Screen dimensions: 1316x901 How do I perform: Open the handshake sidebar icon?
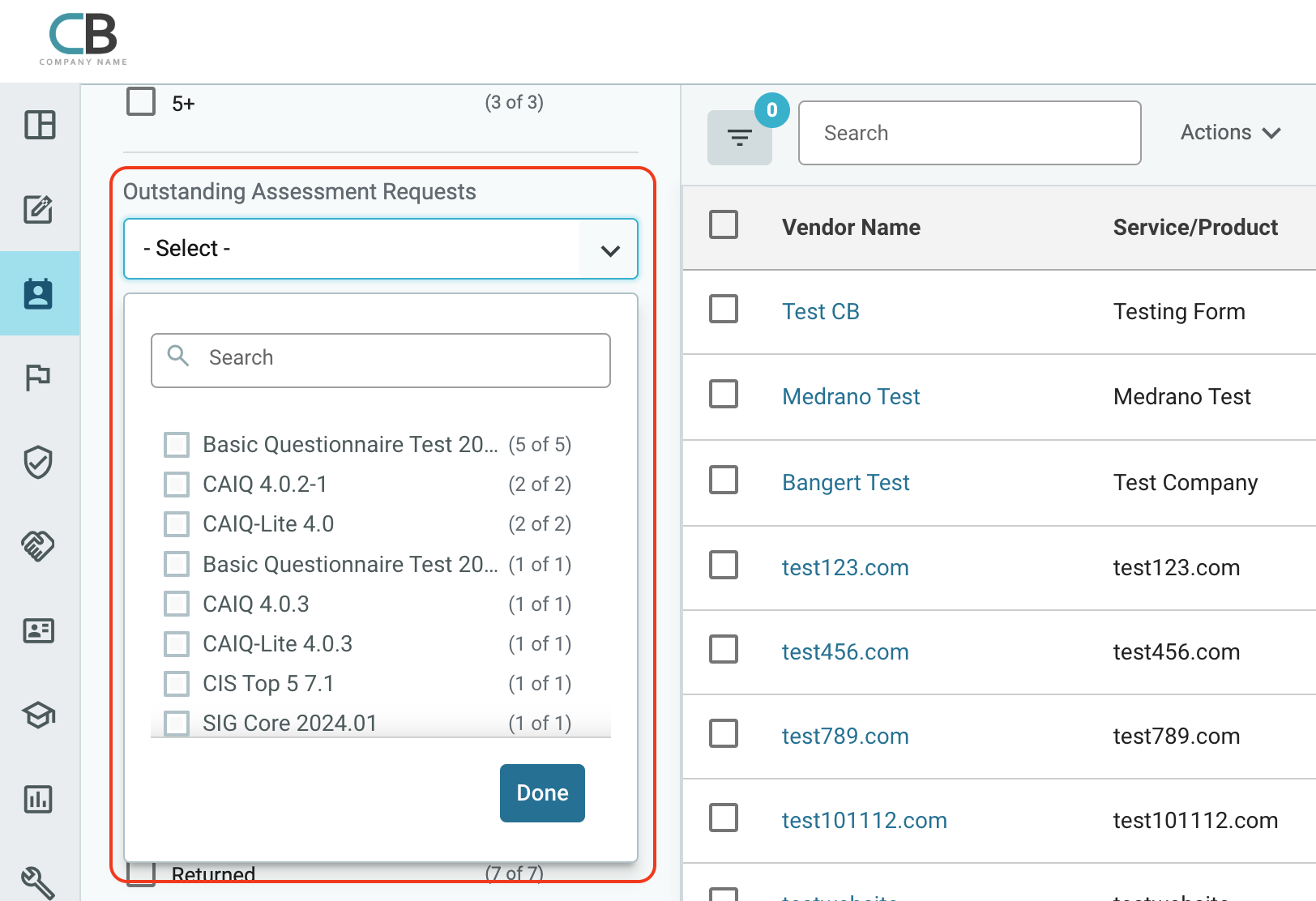(38, 546)
